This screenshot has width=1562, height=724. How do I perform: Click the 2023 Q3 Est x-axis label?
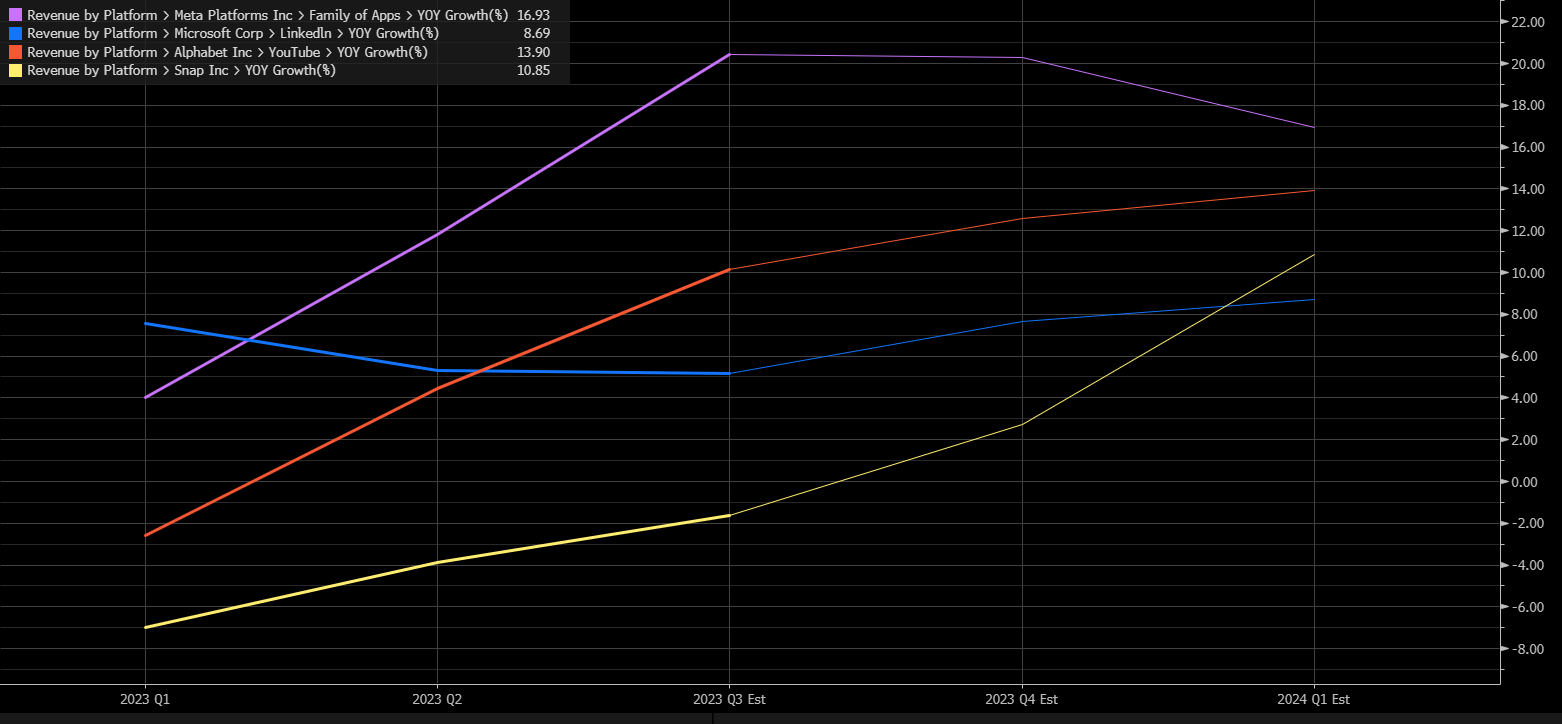(x=729, y=700)
